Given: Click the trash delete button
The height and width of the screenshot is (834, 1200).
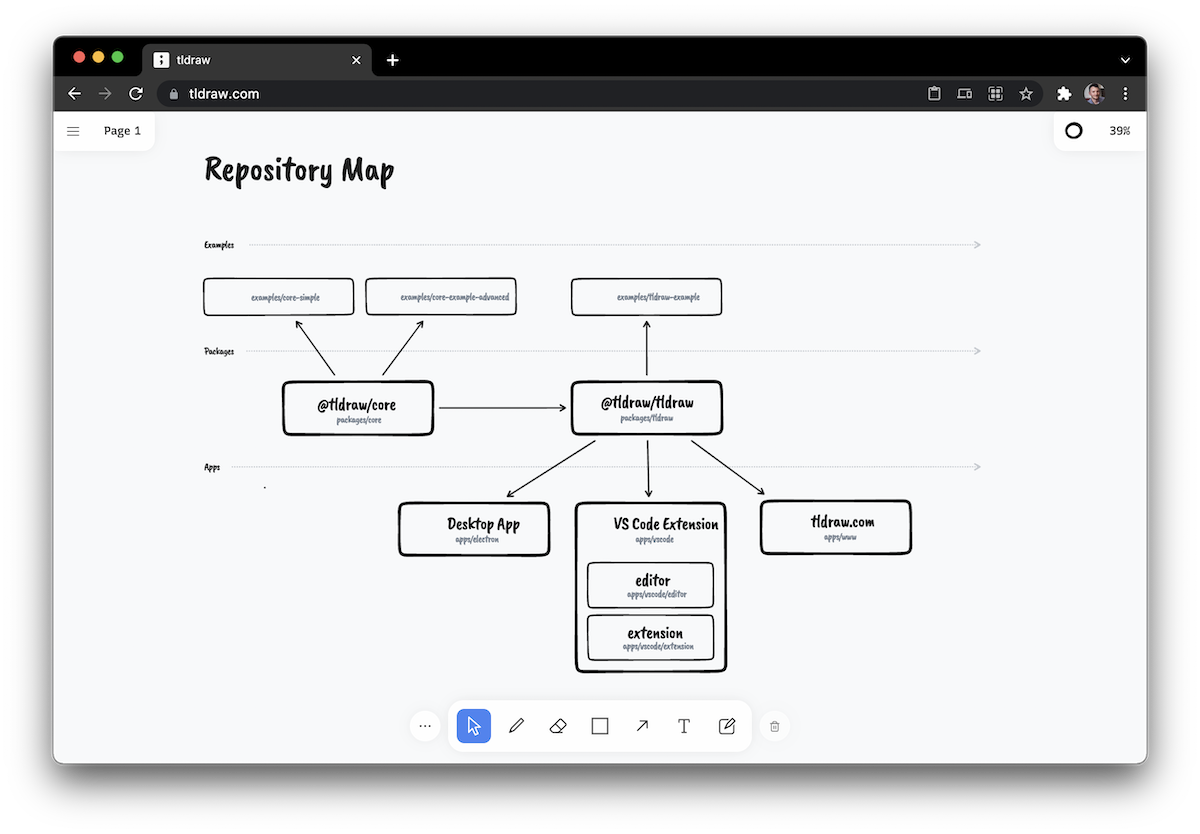Looking at the screenshot, I should (x=774, y=726).
